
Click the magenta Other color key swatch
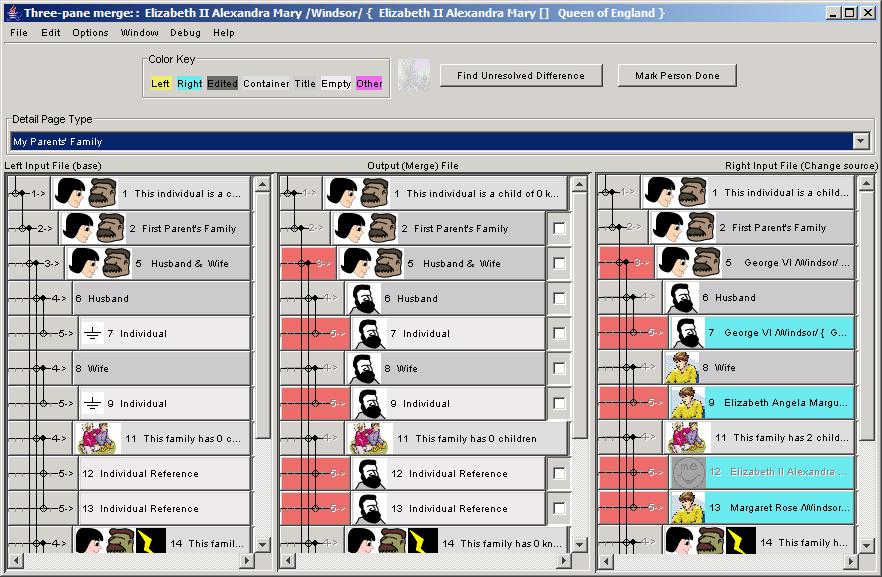coord(369,84)
